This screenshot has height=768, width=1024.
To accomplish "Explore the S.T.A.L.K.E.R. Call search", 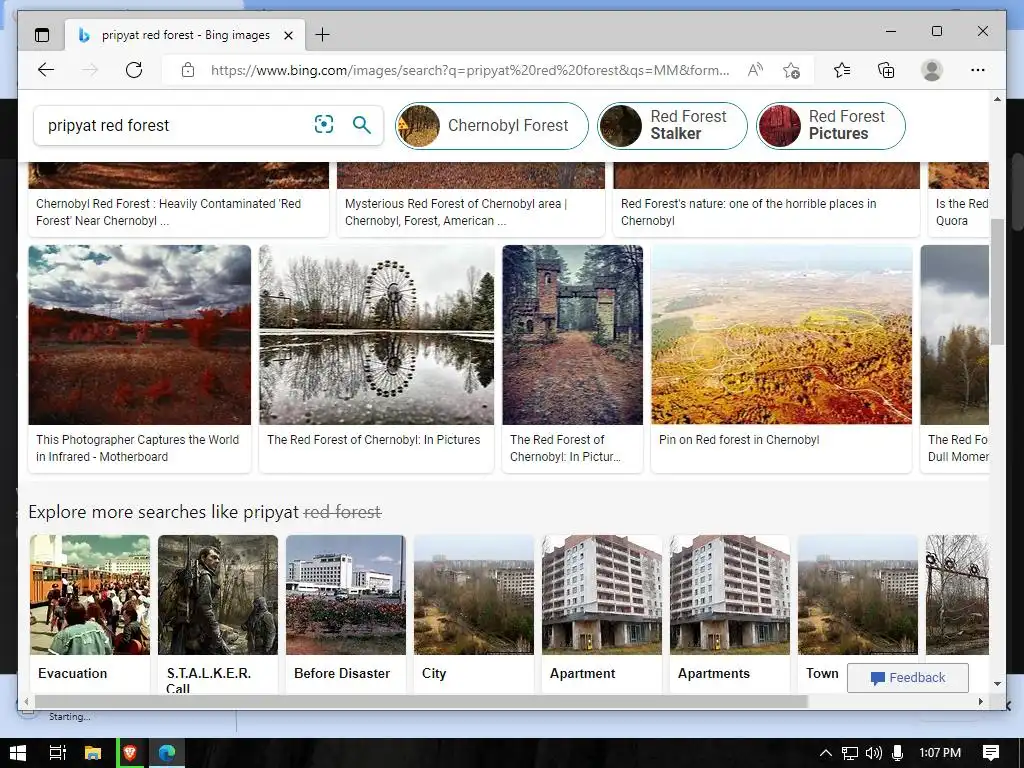I will (x=218, y=614).
